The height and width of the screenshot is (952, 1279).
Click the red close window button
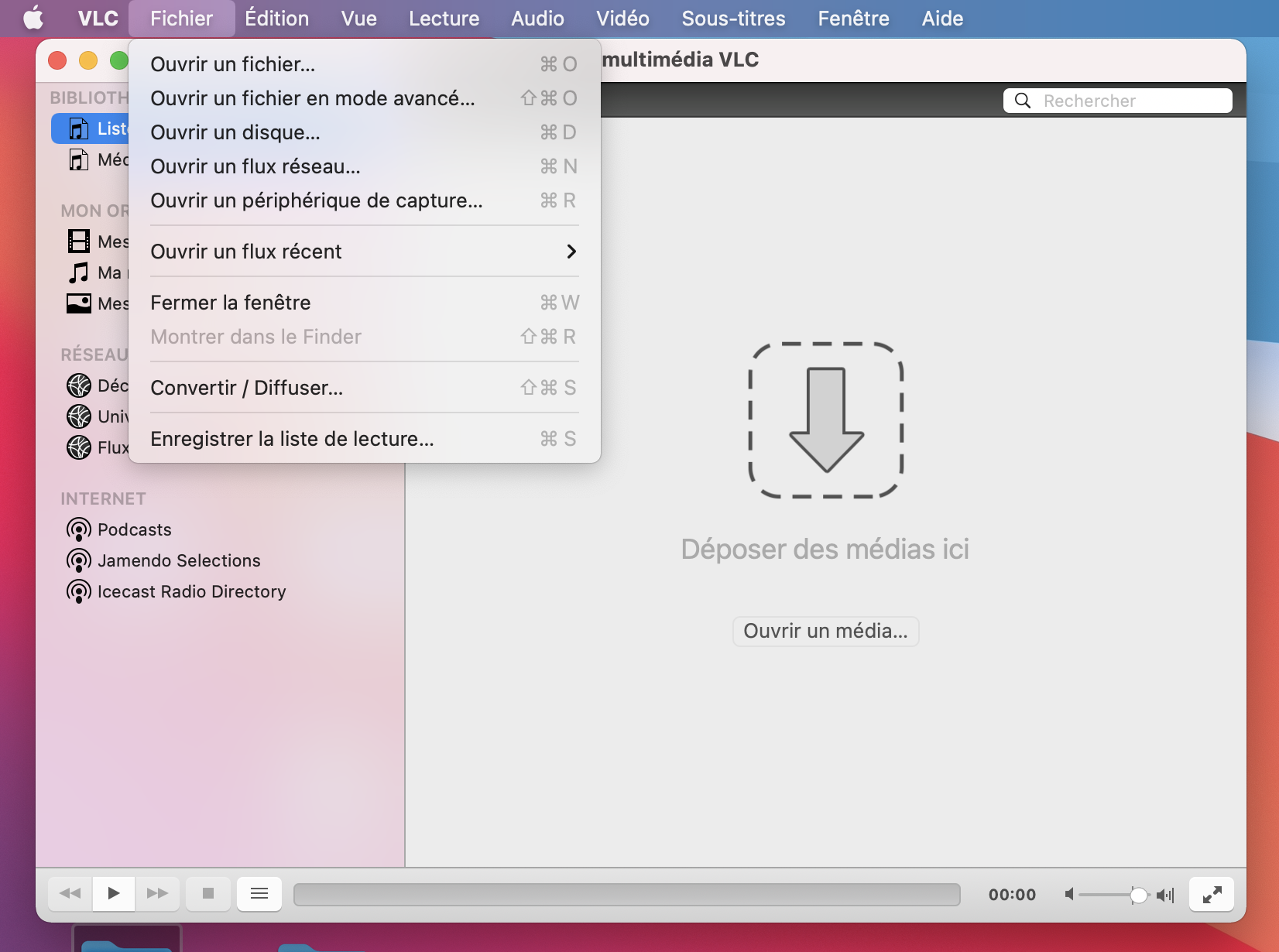(x=57, y=60)
